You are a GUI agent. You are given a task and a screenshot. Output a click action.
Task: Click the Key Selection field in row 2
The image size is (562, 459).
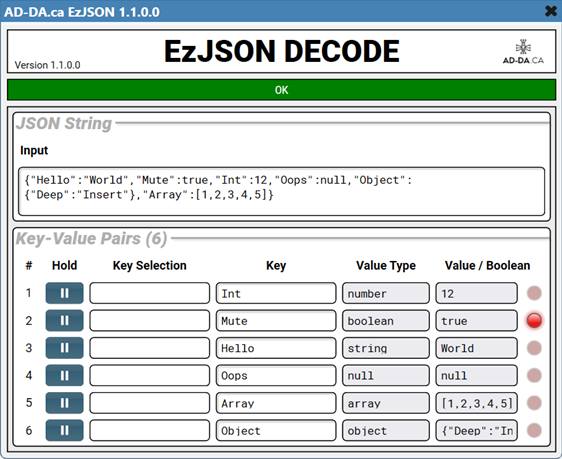[x=149, y=320]
